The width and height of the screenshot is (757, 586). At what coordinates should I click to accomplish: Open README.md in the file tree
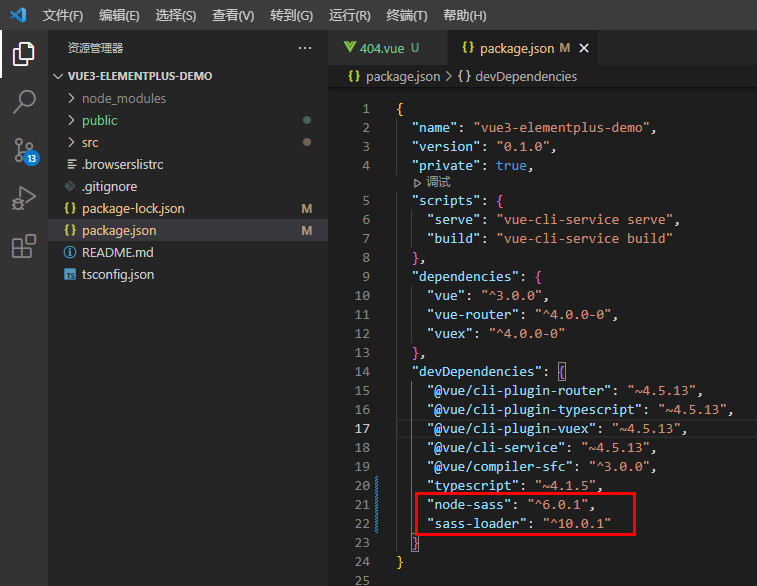(188, 252)
